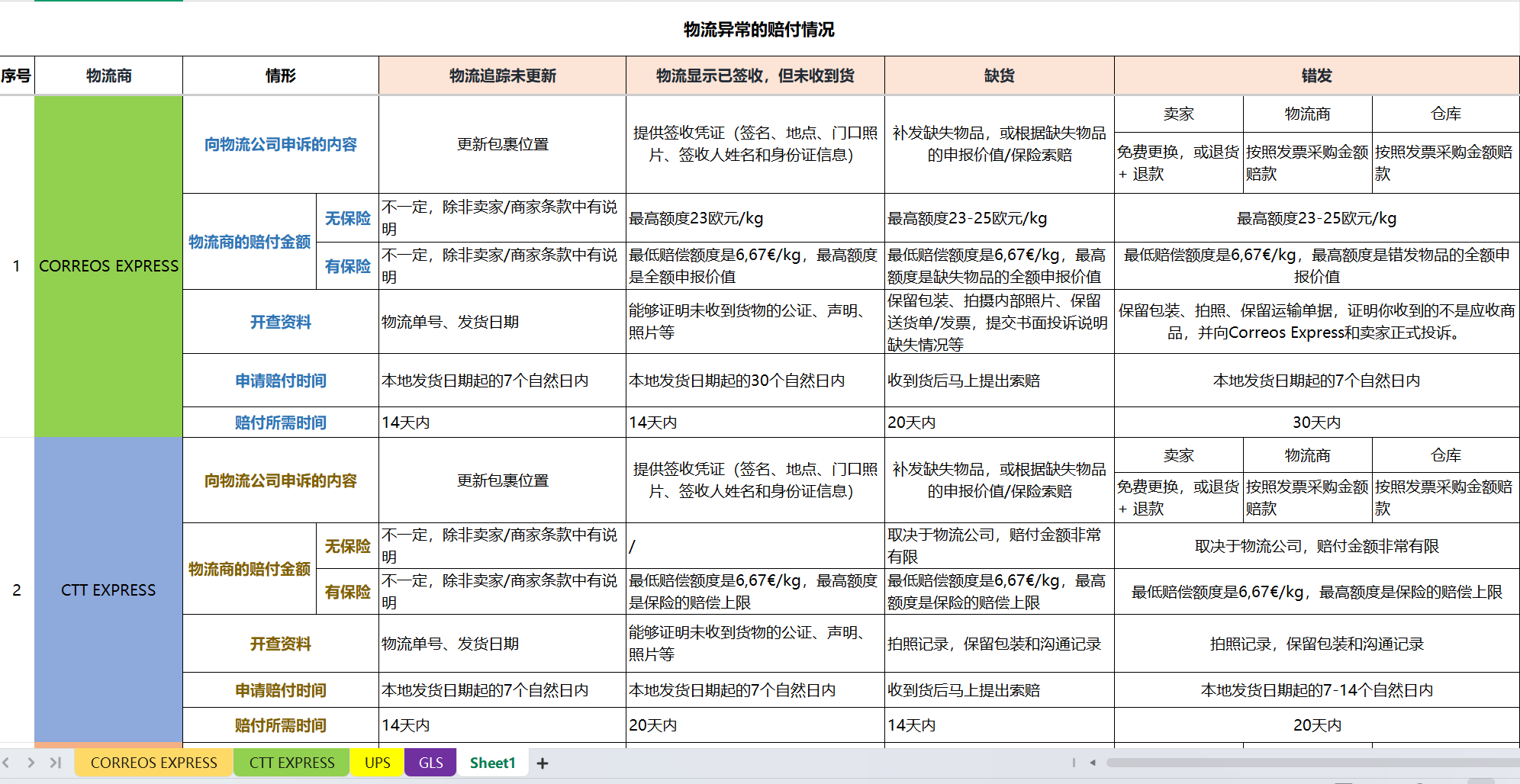
Task: Click the next sheet navigation arrow
Action: (x=31, y=762)
